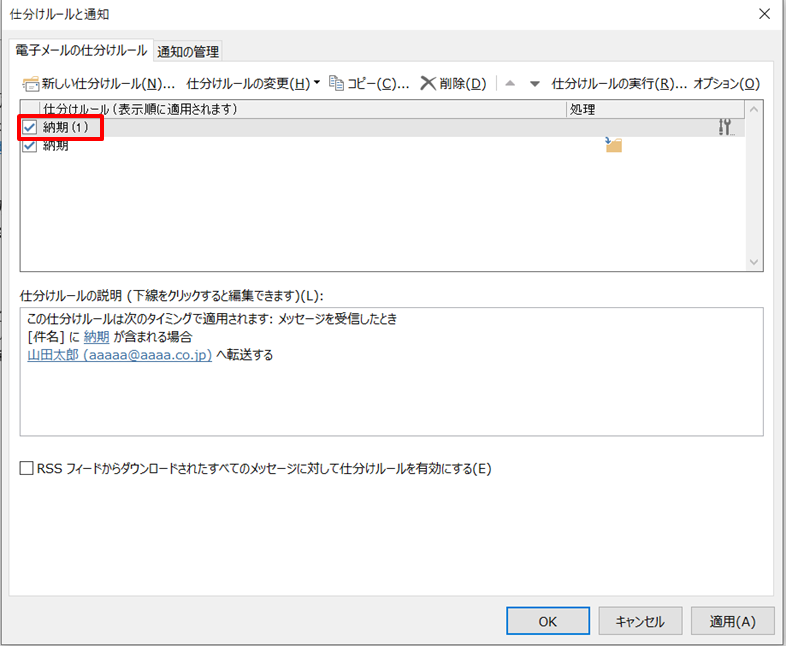Open オプション(O) settings

pos(727,84)
